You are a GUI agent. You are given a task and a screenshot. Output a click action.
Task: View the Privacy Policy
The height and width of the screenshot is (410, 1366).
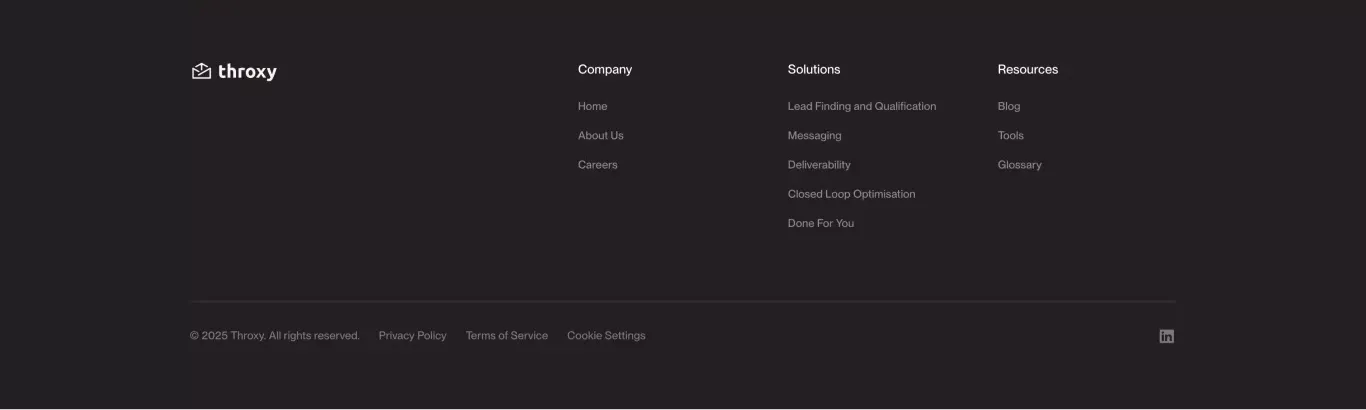pyautogui.click(x=412, y=336)
